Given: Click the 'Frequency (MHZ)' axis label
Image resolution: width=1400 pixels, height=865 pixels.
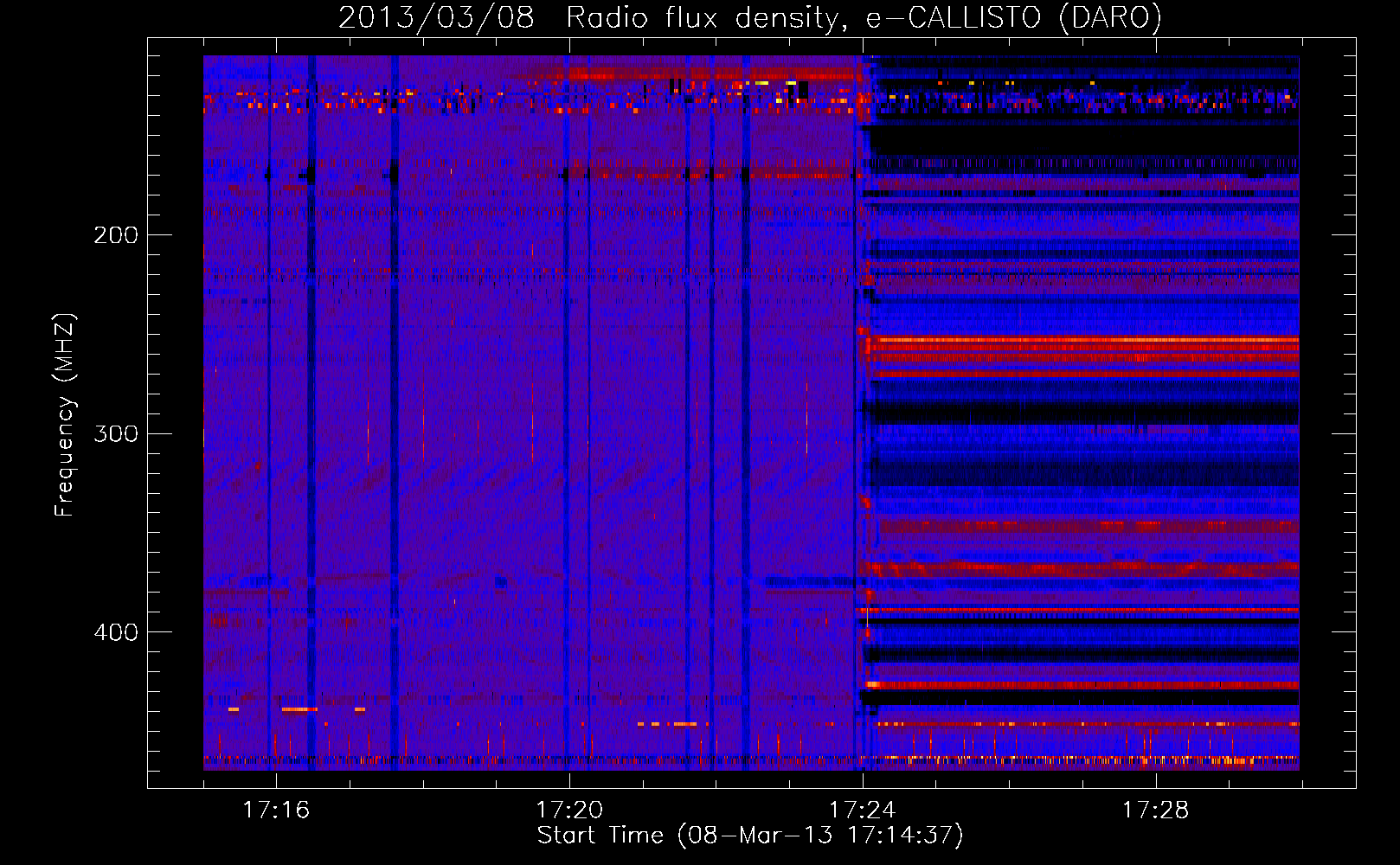Looking at the screenshot, I should (x=65, y=415).
